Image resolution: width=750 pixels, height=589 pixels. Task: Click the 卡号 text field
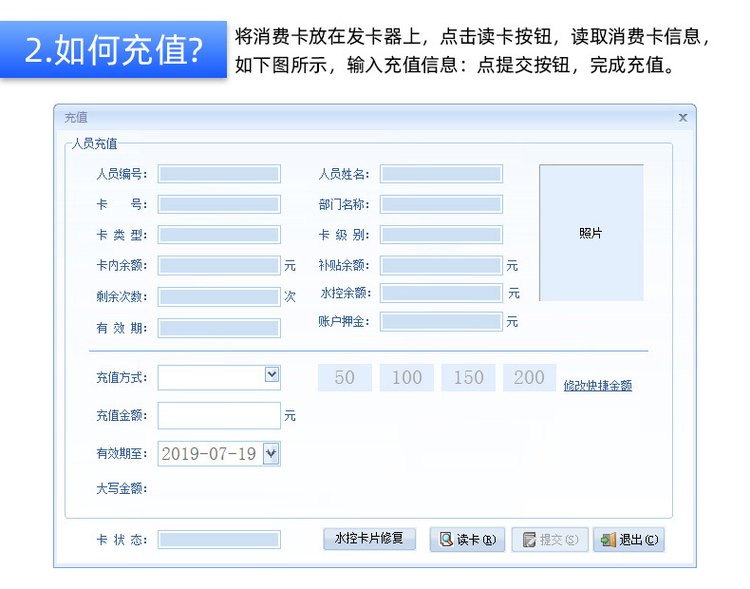(x=219, y=204)
